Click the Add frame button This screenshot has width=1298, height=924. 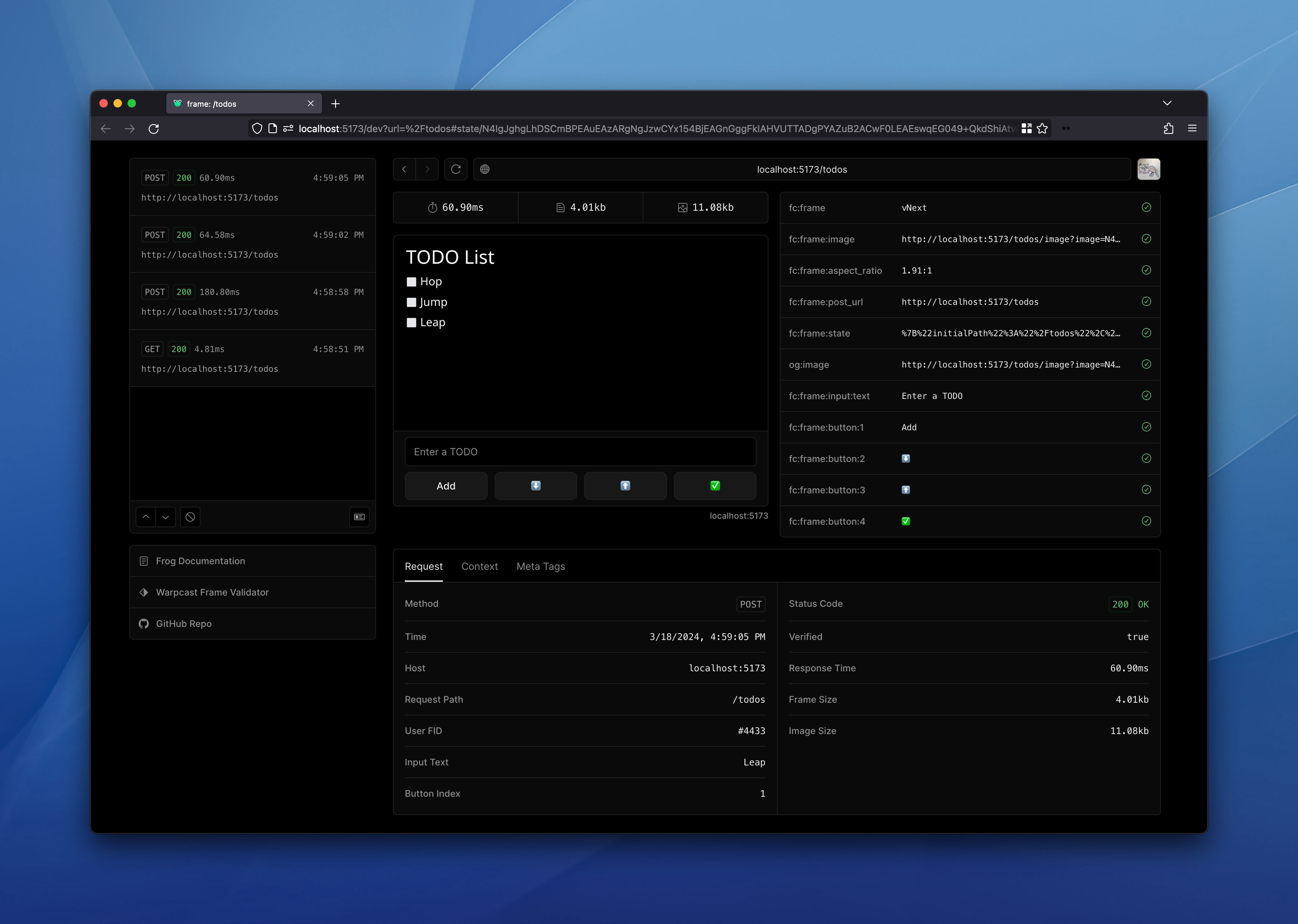coord(446,486)
